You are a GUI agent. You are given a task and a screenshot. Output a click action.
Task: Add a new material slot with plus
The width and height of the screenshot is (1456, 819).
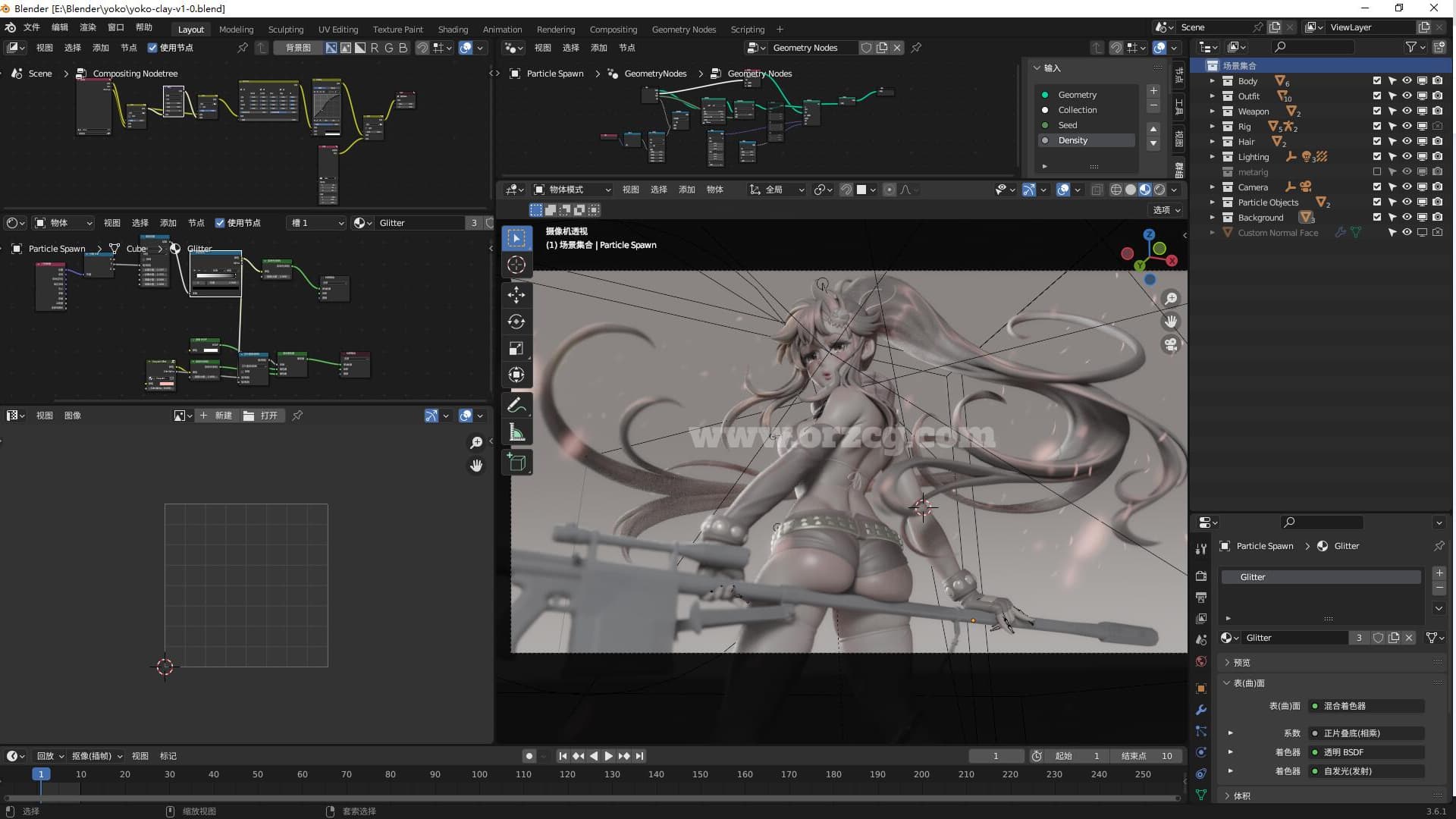[1439, 573]
